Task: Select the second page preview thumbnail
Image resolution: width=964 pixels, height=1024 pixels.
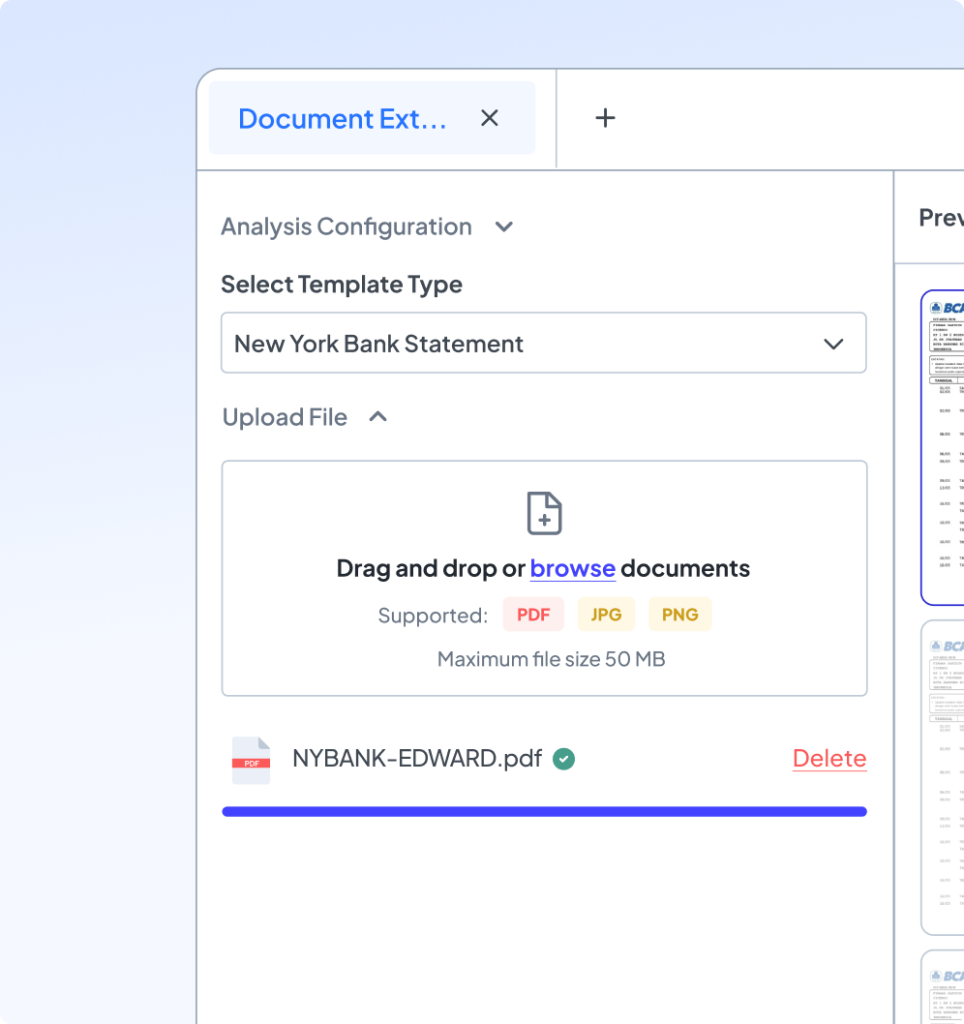Action: click(942, 778)
